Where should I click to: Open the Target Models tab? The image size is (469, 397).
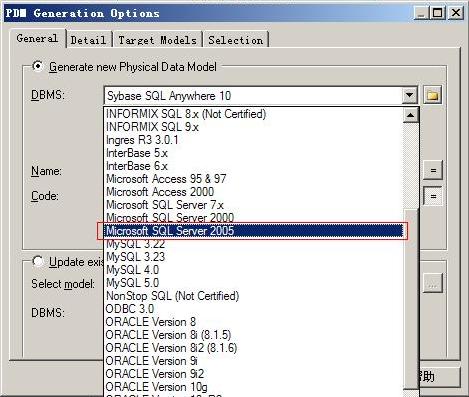pos(157,40)
